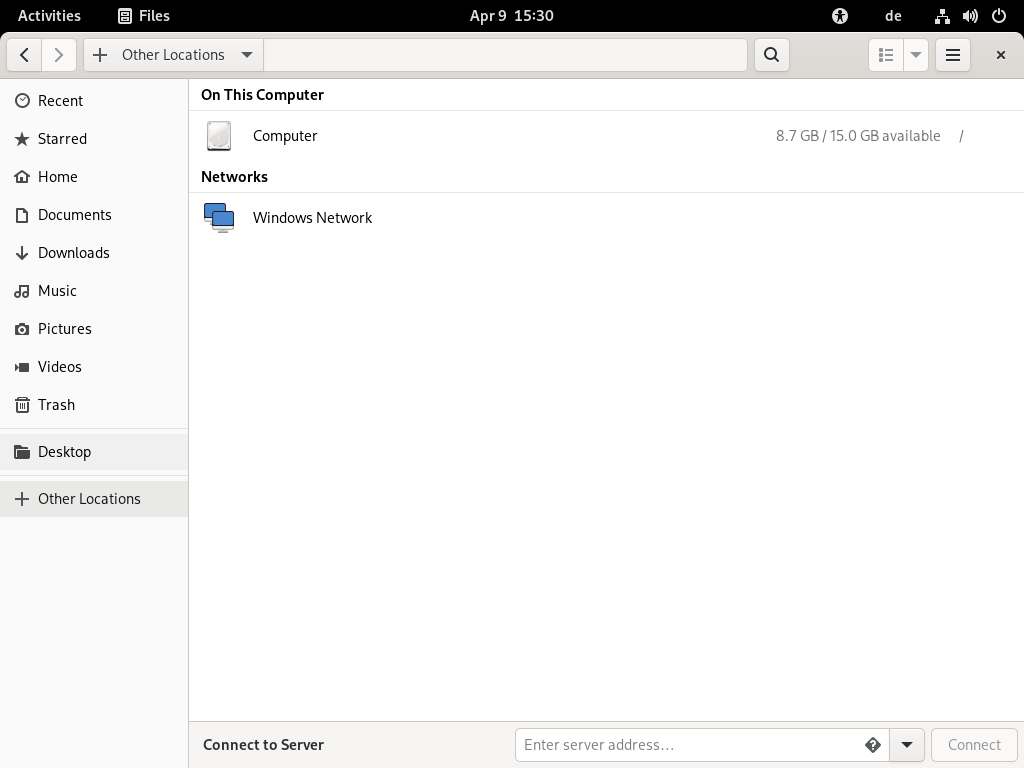Open Windows Network entry
The height and width of the screenshot is (768, 1024).
[x=606, y=217]
